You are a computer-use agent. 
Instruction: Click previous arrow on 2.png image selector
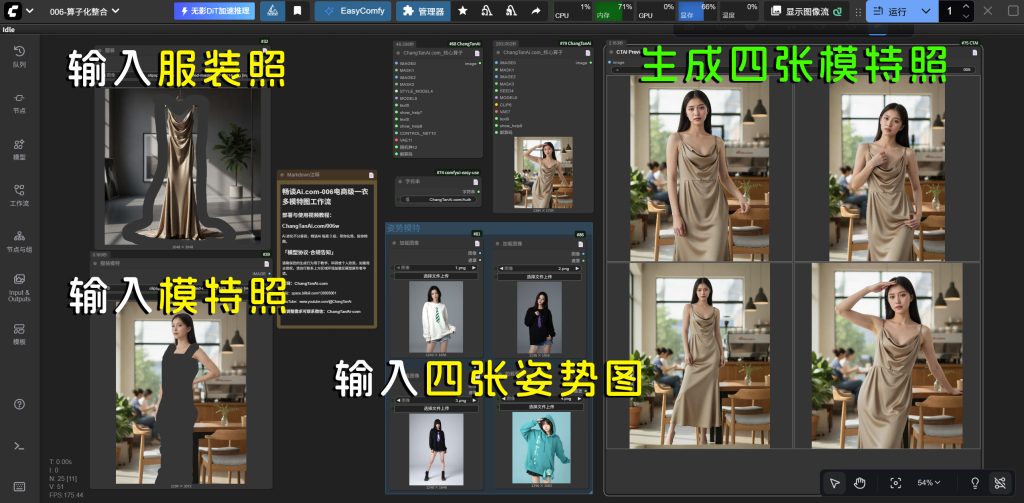pos(501,268)
